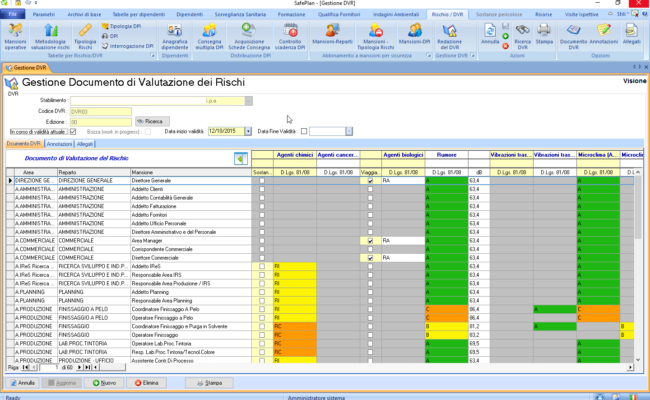Select yellow RI cell for Addetto IReS
Screen dimensions: 650x400
click(295, 267)
